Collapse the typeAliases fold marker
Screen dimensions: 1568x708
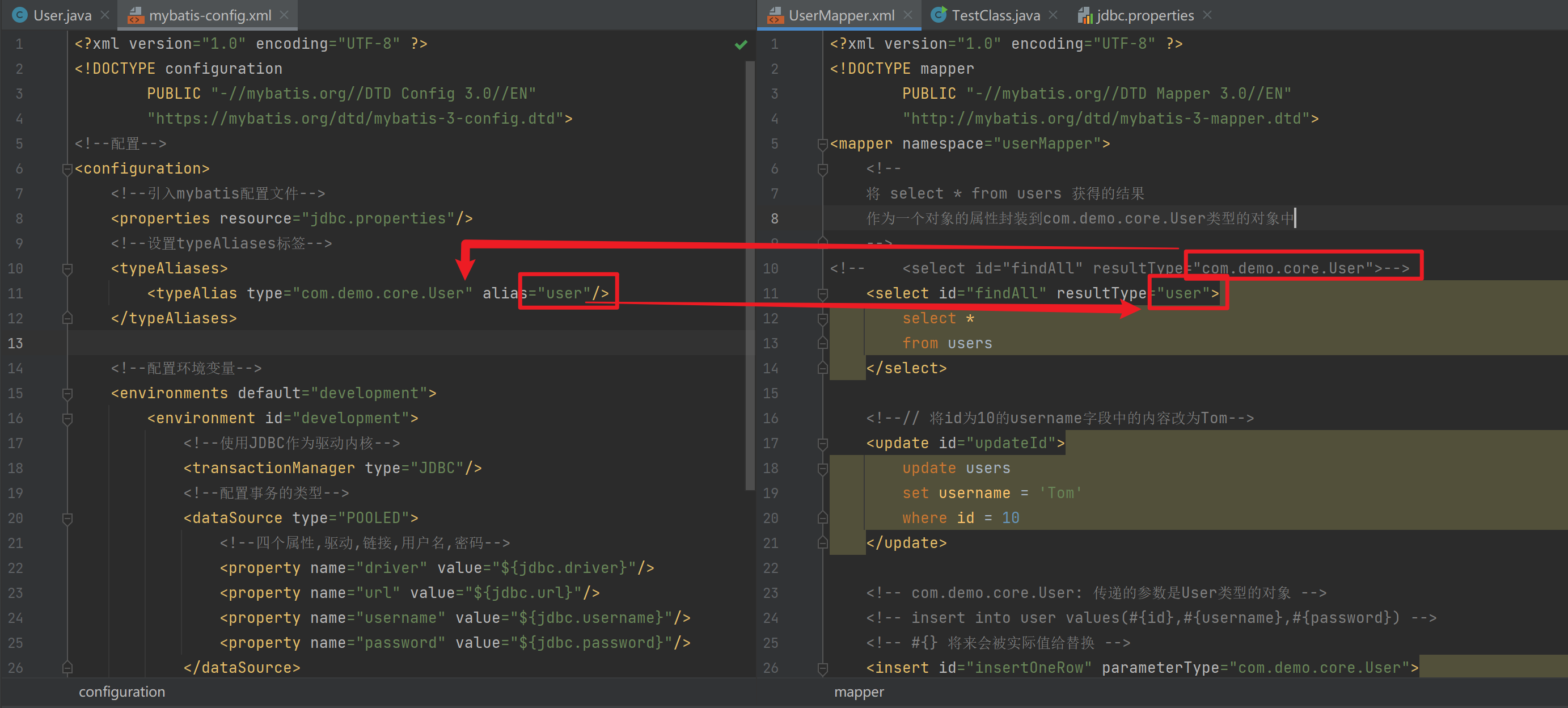tap(67, 268)
